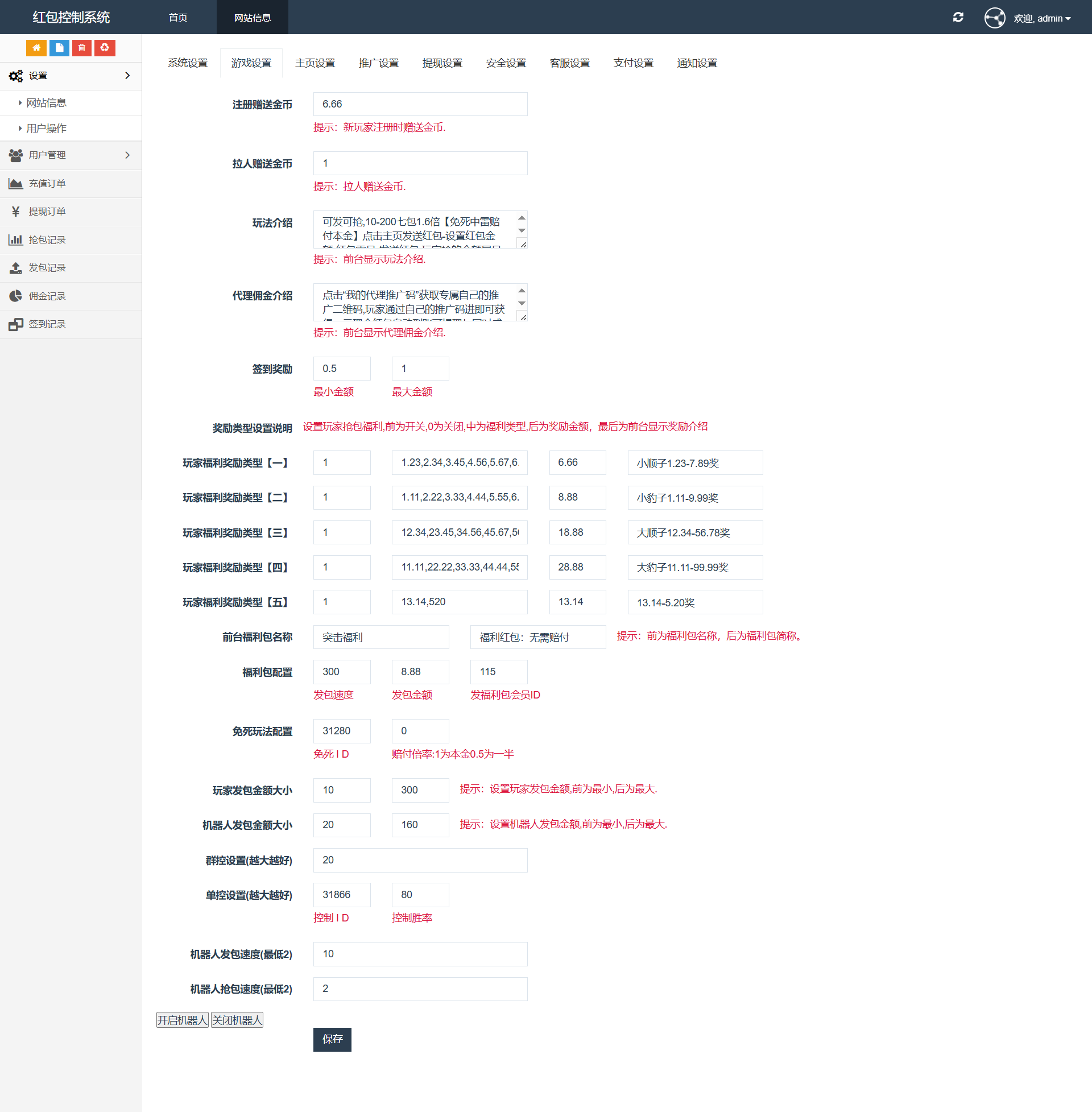Open 提现订单 with the yen icon

[47, 212]
